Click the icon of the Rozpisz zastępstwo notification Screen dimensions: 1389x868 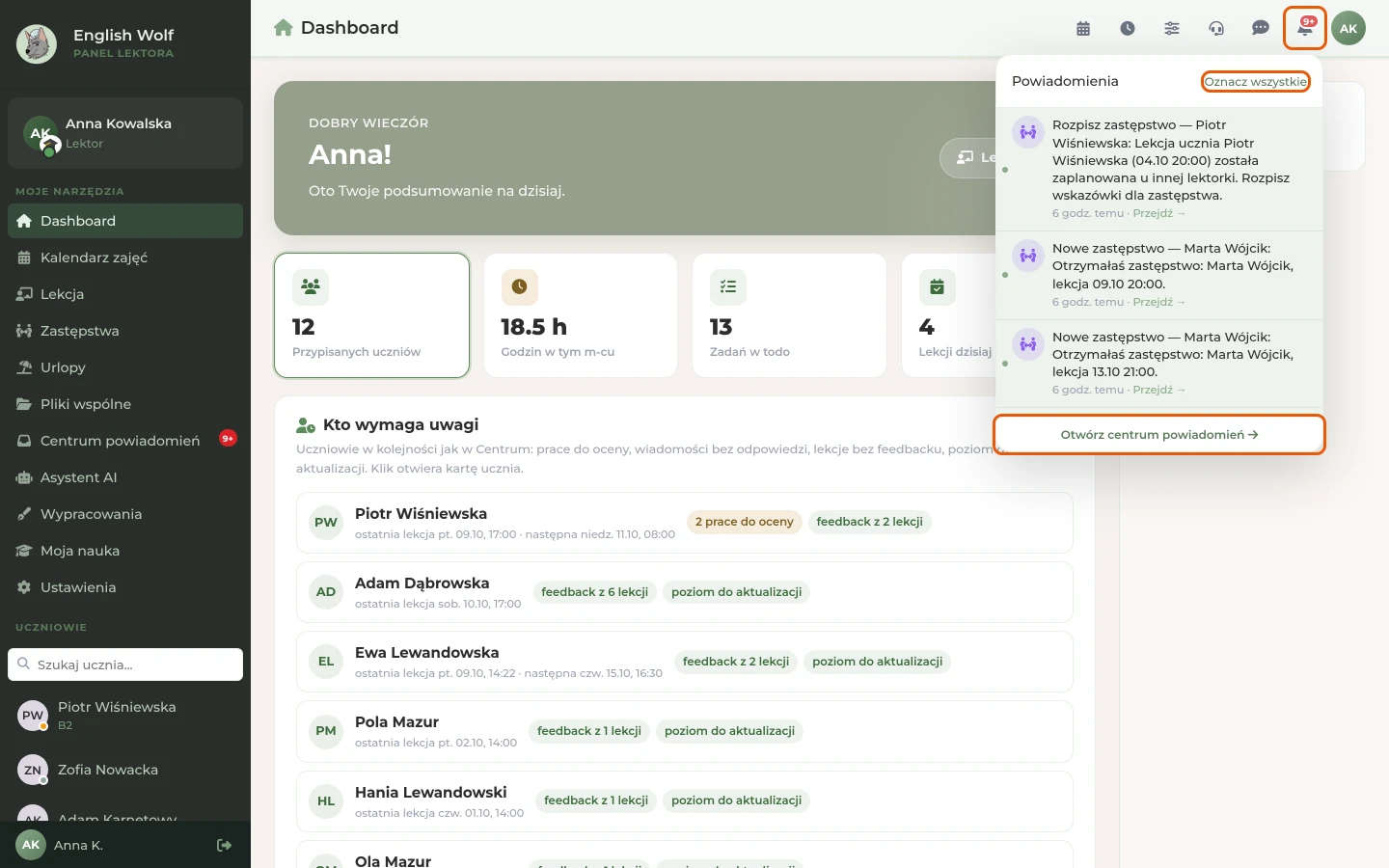[1028, 132]
